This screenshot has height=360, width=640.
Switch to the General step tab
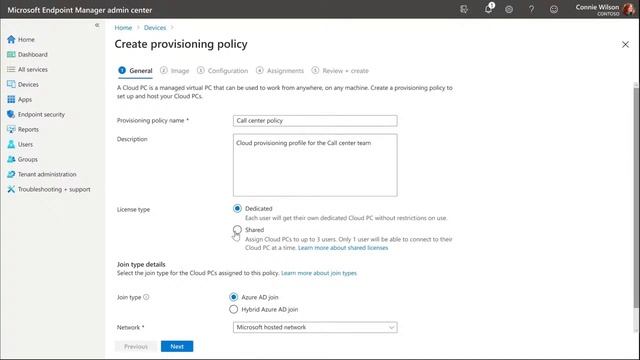coord(136,71)
